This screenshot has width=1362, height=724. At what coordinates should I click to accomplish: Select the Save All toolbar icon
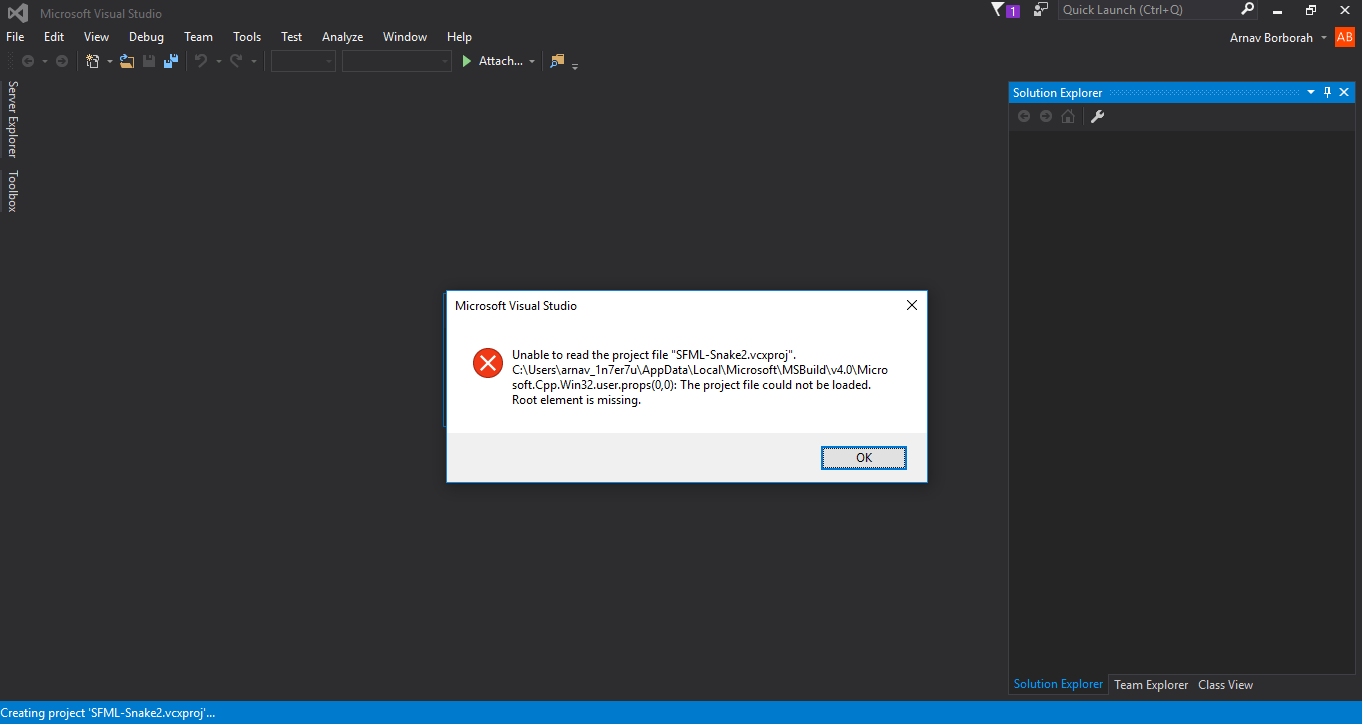(170, 60)
